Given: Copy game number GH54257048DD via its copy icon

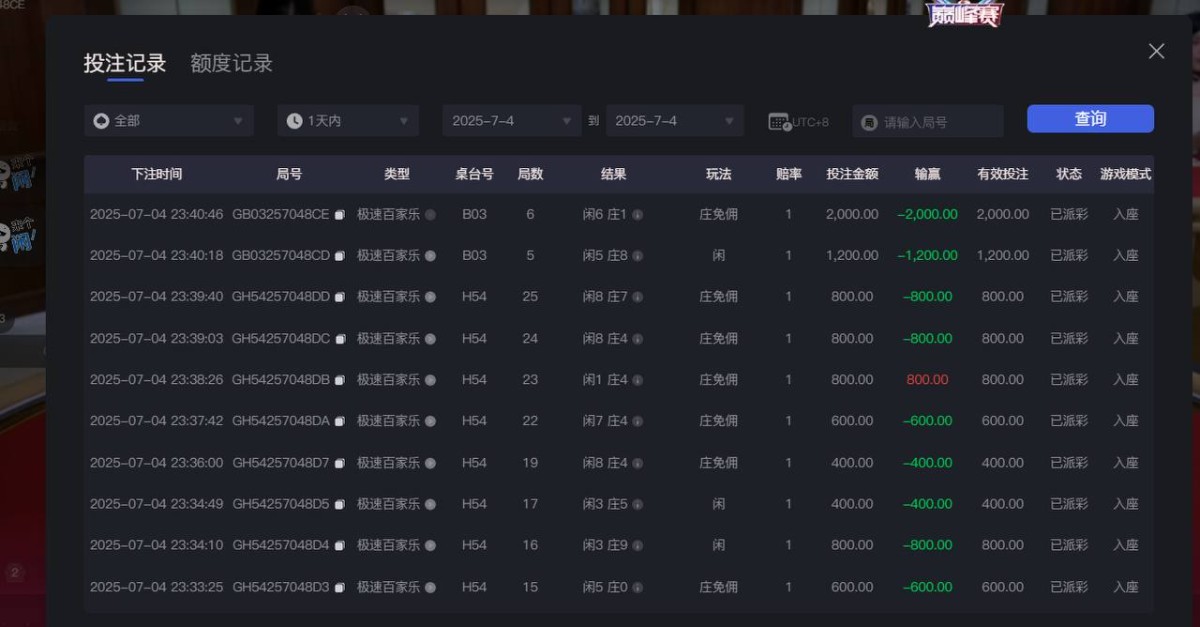Looking at the screenshot, I should point(340,296).
